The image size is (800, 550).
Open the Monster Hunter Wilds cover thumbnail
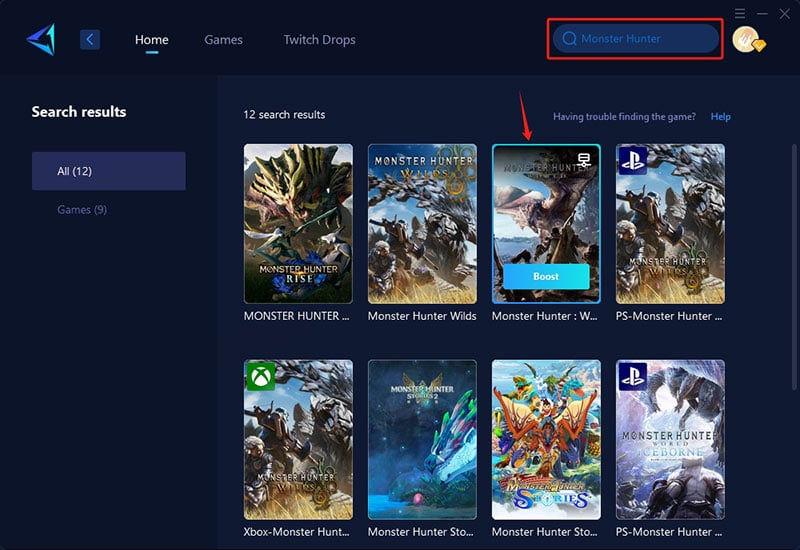tap(422, 223)
